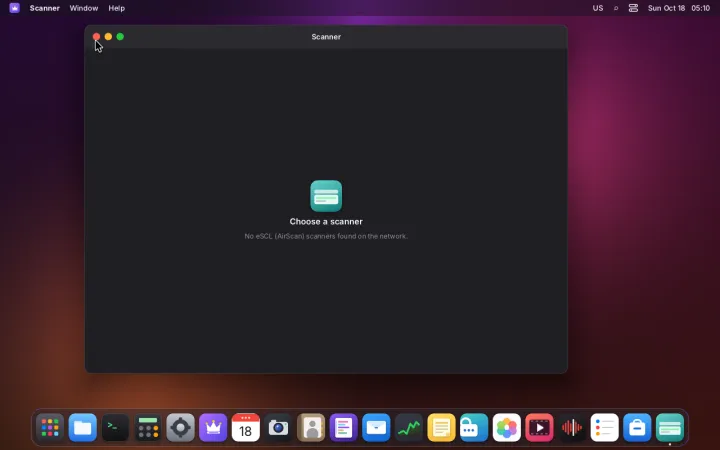This screenshot has width=720, height=450.
Task: Open the Calculator in the dock
Action: (x=148, y=428)
